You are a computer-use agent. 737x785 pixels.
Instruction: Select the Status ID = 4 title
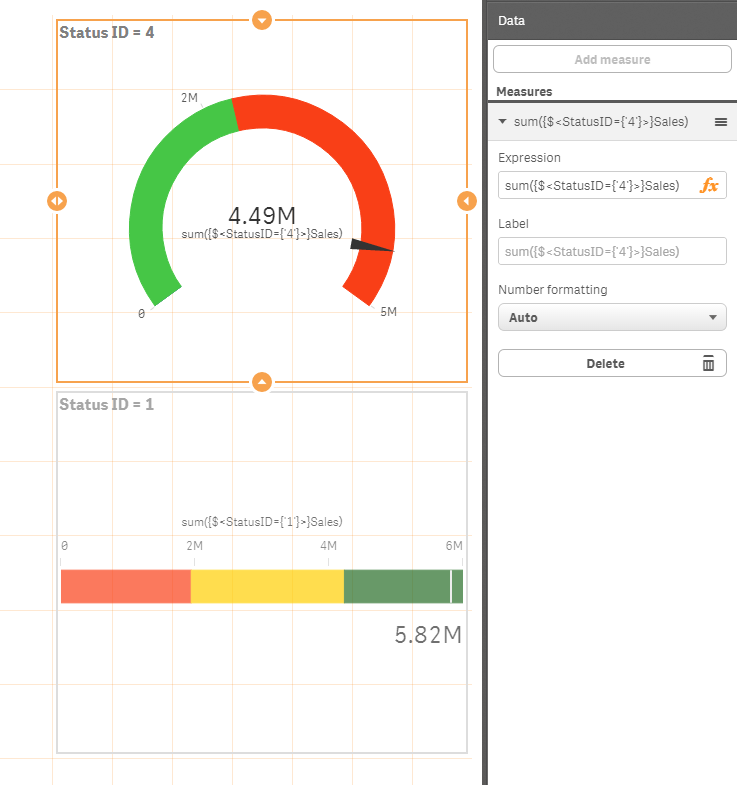107,33
